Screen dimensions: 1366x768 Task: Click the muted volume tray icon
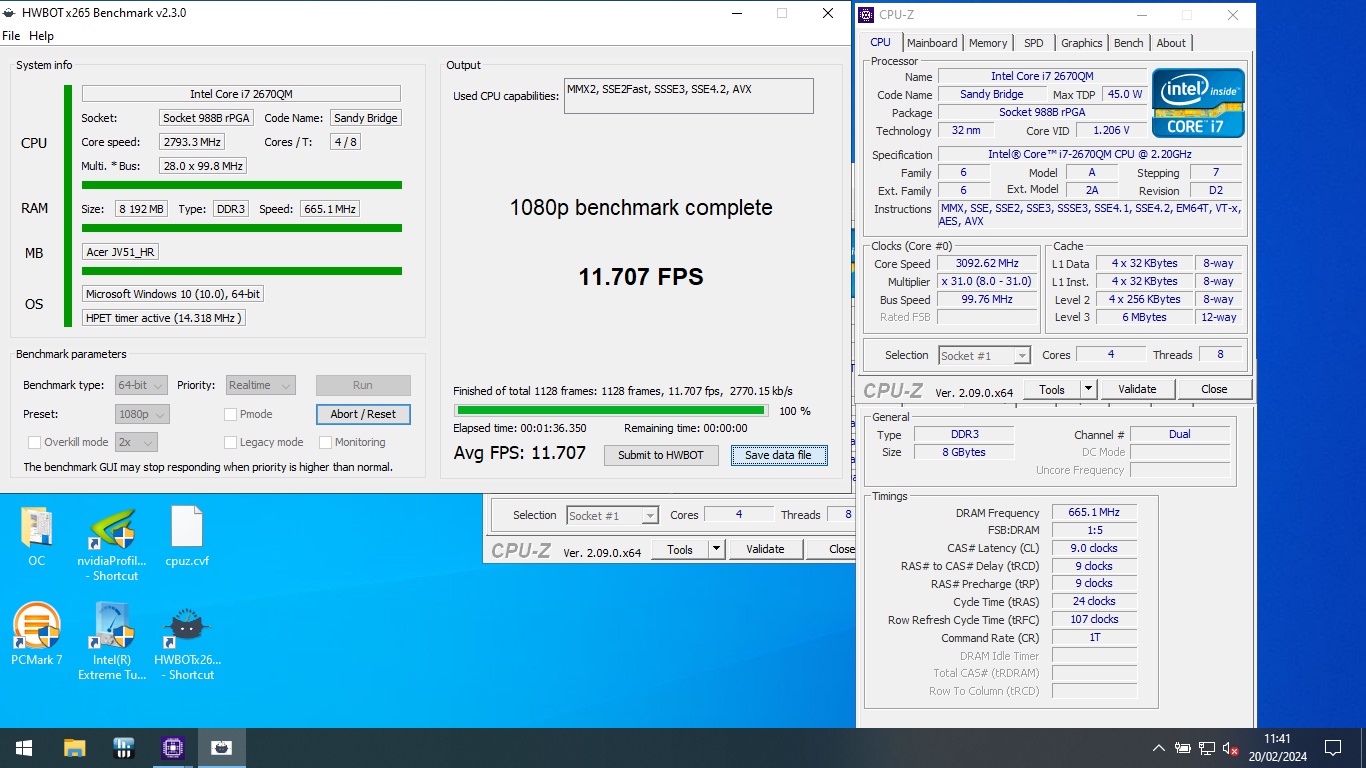pyautogui.click(x=1231, y=748)
